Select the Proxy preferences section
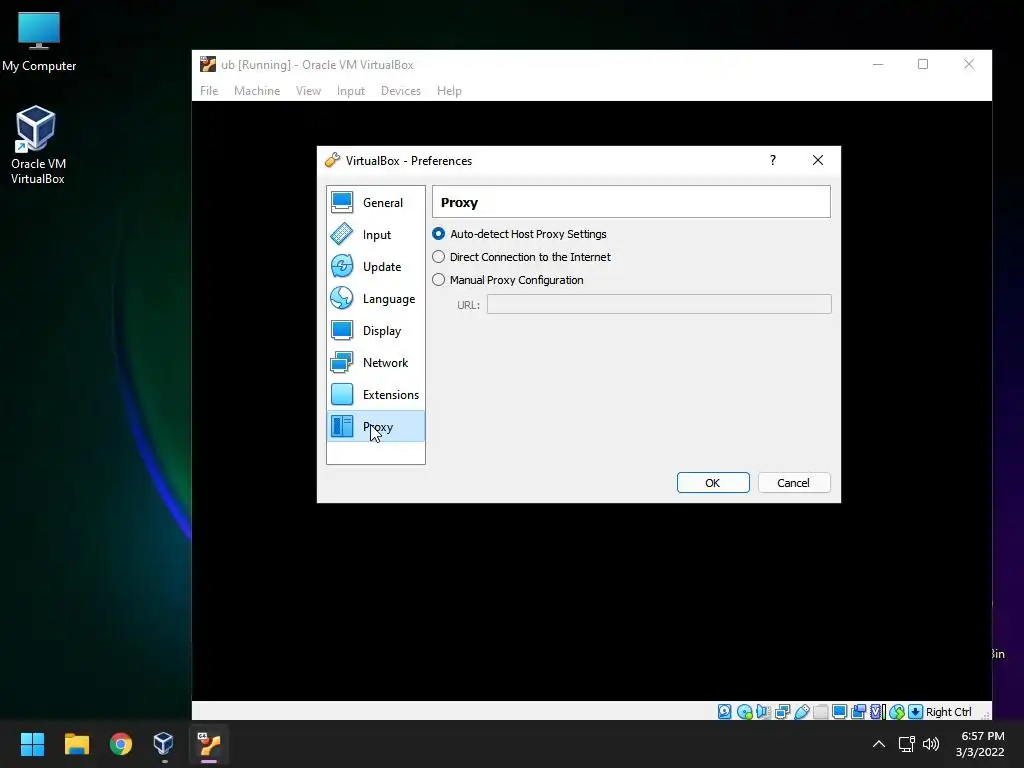The width and height of the screenshot is (1024, 768). pyautogui.click(x=376, y=426)
